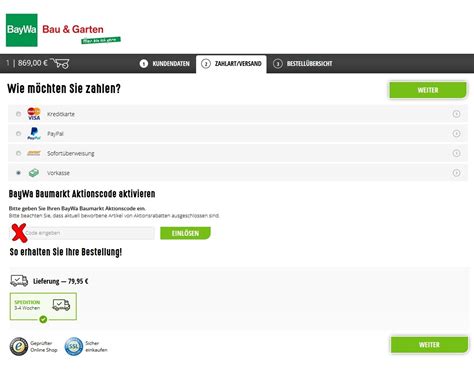Click step 3 circle for Bestellübersicht

pyautogui.click(x=277, y=64)
